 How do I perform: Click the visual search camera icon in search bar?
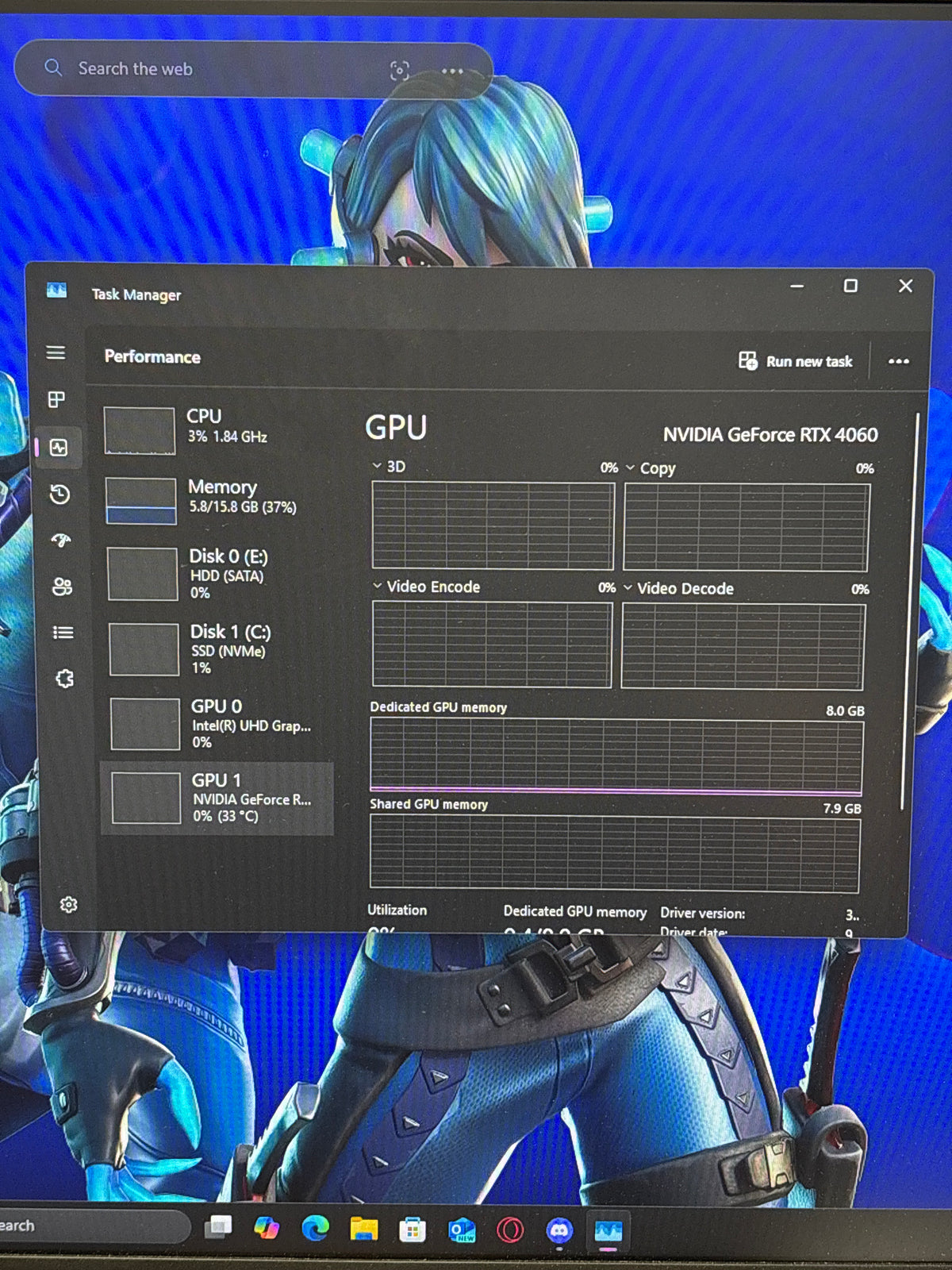point(399,71)
